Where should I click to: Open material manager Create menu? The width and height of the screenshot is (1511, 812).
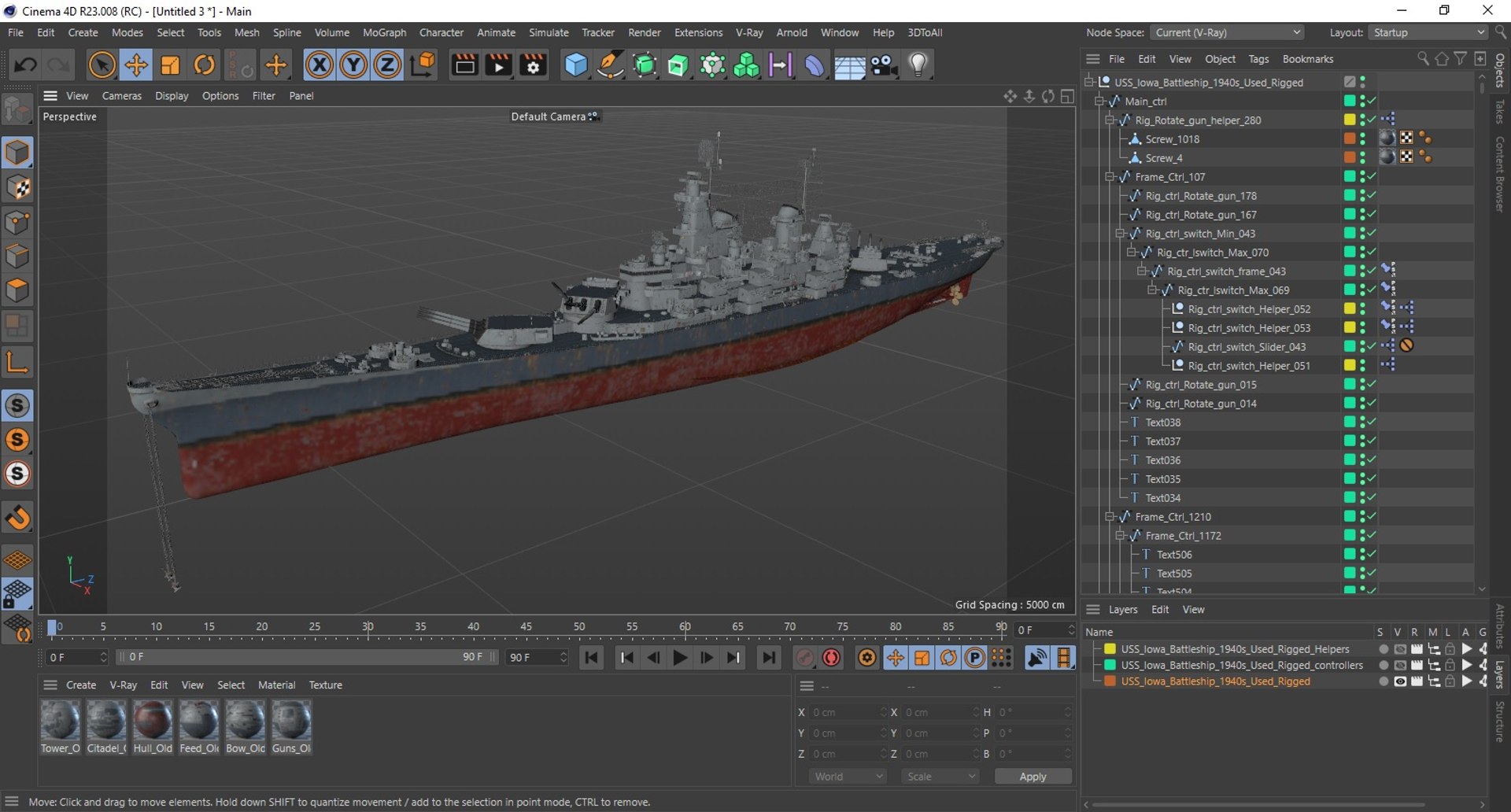pos(81,685)
